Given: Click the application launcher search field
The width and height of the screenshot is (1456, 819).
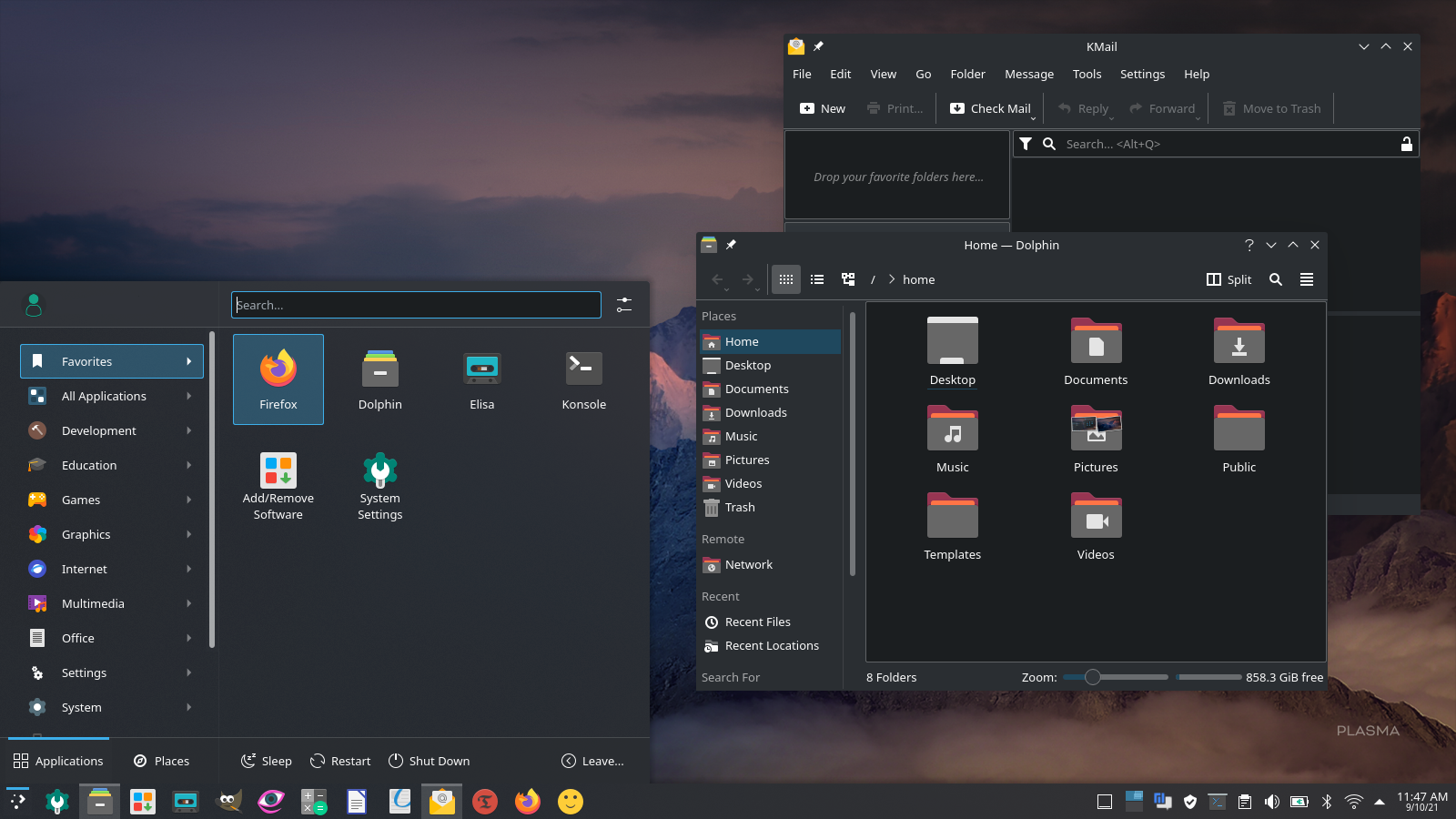Looking at the screenshot, I should pos(416,305).
